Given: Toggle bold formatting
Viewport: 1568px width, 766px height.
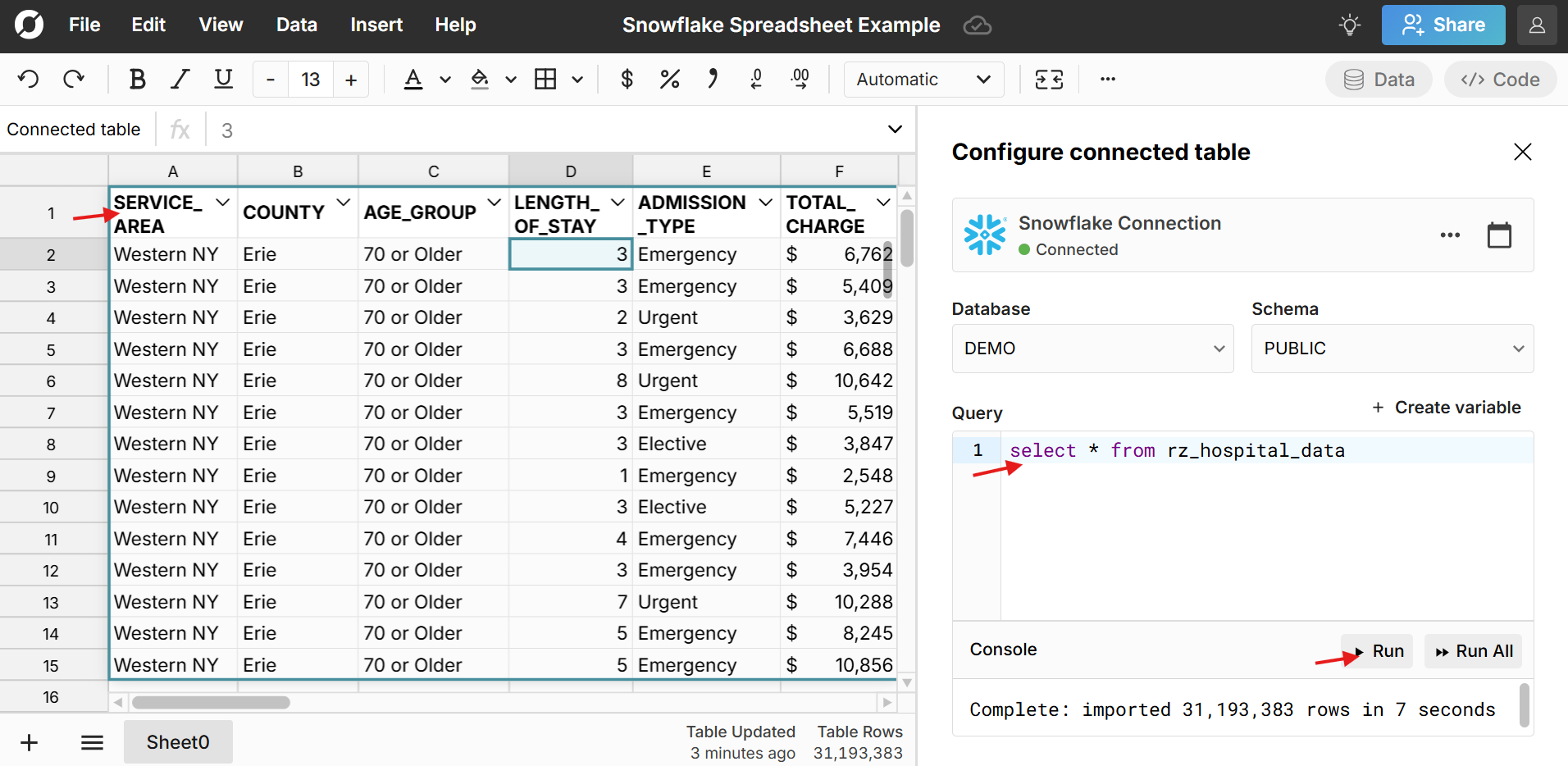Looking at the screenshot, I should coord(137,79).
